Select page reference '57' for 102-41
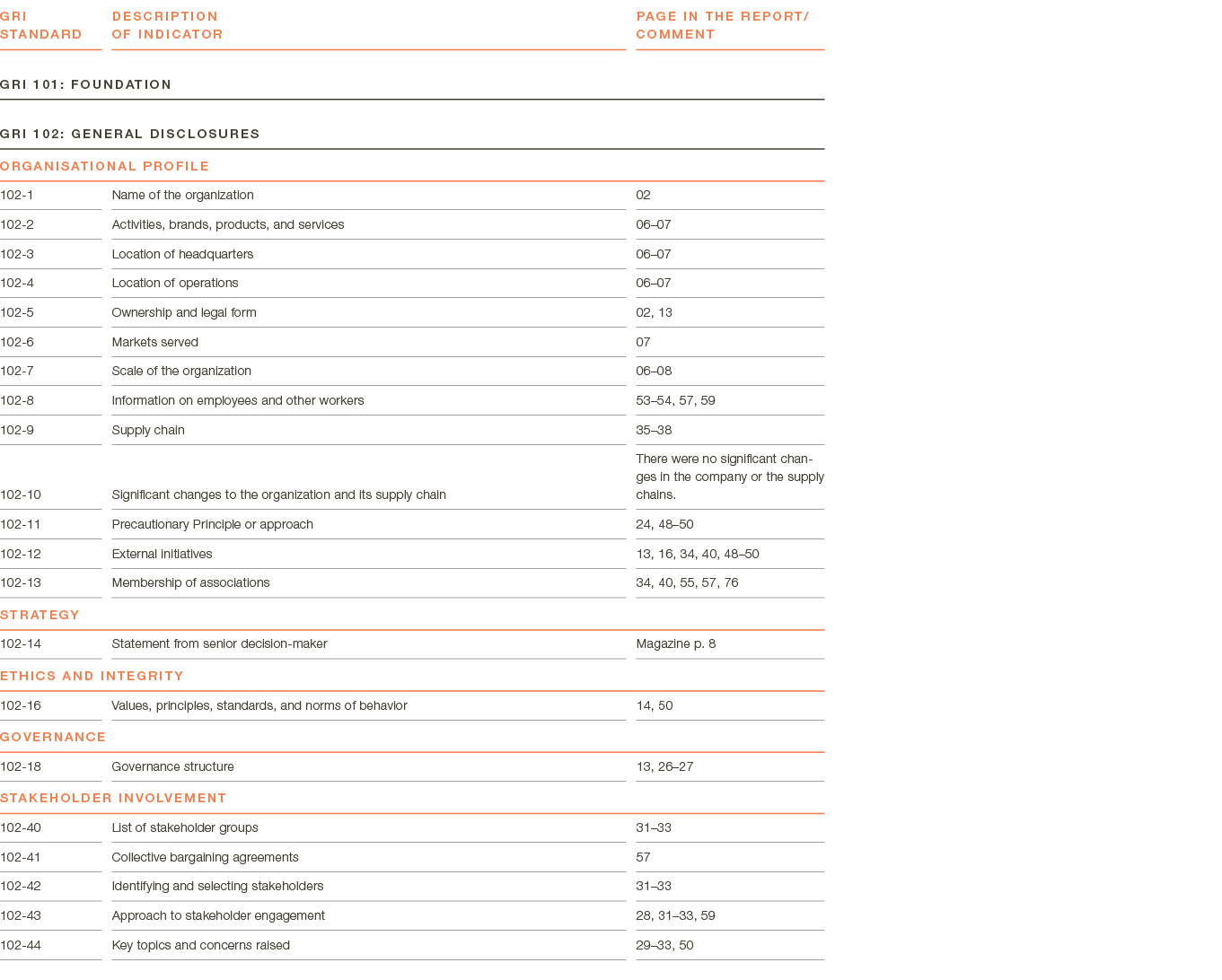The height and width of the screenshot is (980, 1222). (x=643, y=857)
